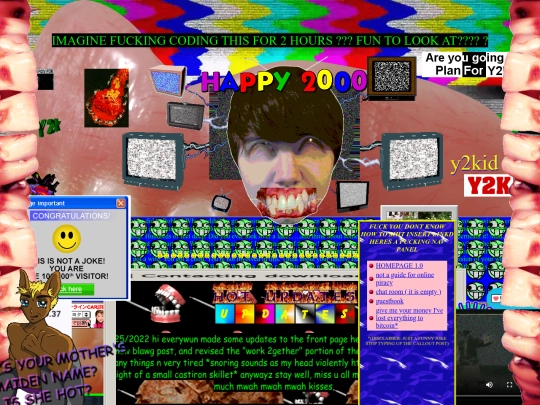Viewport: 540px width, 405px height.
Task: Click the yellow 'y2kid' text
Action: tap(474, 164)
